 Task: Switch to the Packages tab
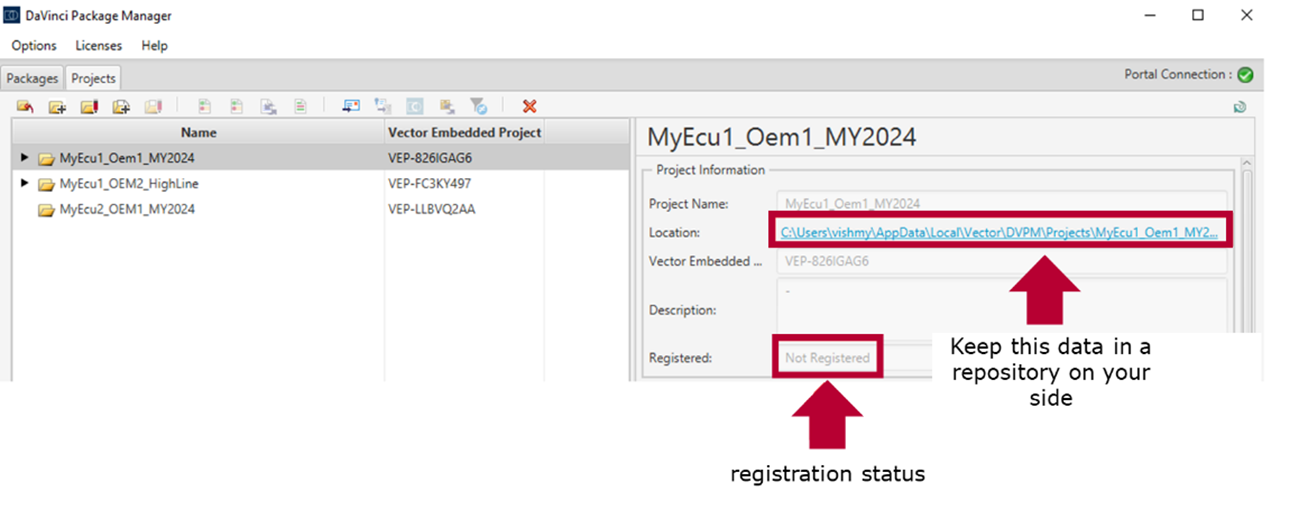coord(33,78)
